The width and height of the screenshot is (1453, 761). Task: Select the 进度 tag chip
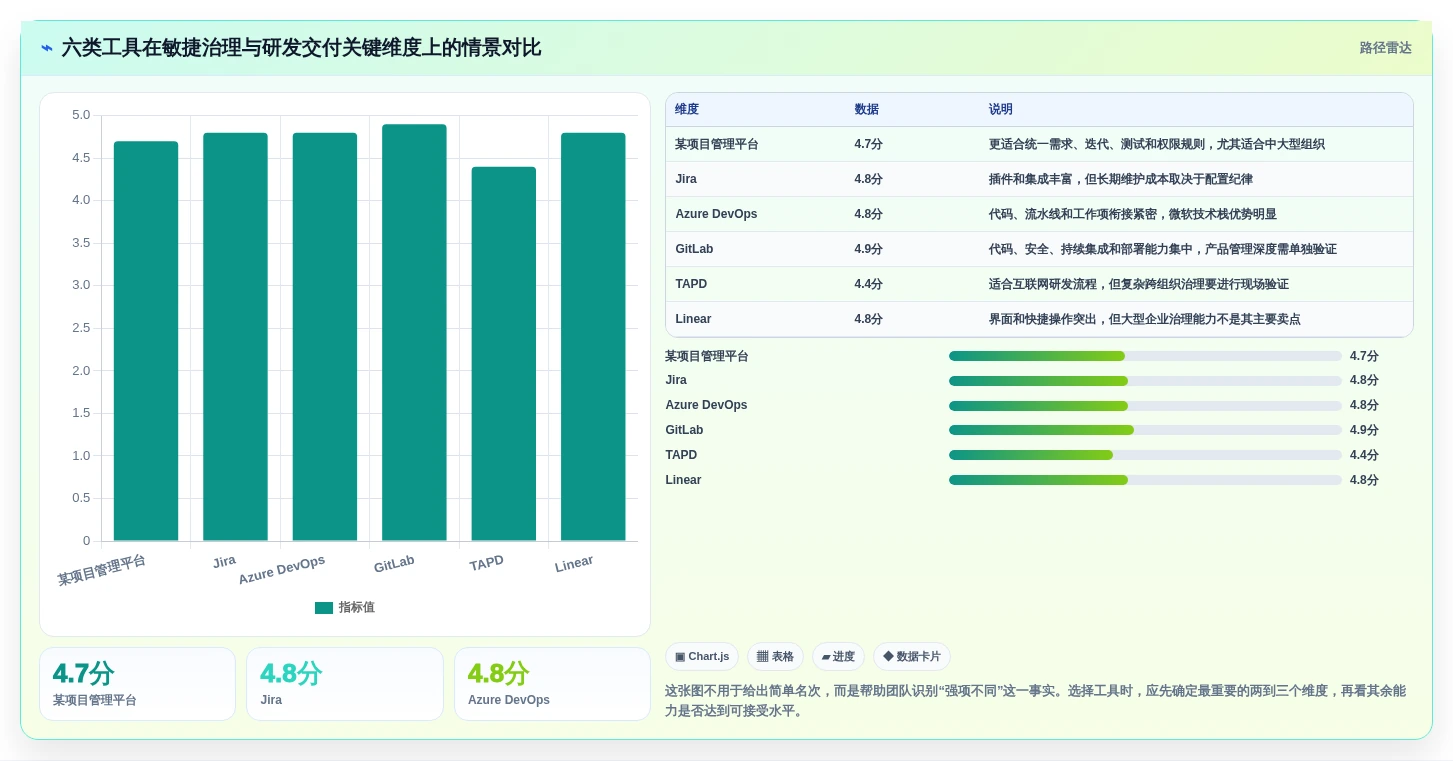[838, 657]
